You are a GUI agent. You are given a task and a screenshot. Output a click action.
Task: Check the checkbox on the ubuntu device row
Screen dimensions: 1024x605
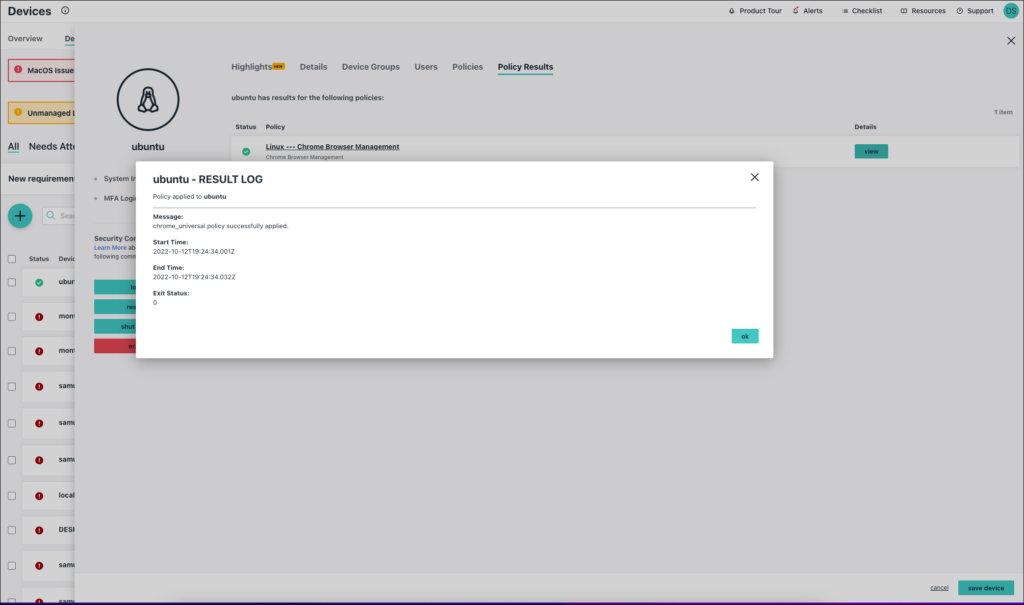pyautogui.click(x=12, y=281)
